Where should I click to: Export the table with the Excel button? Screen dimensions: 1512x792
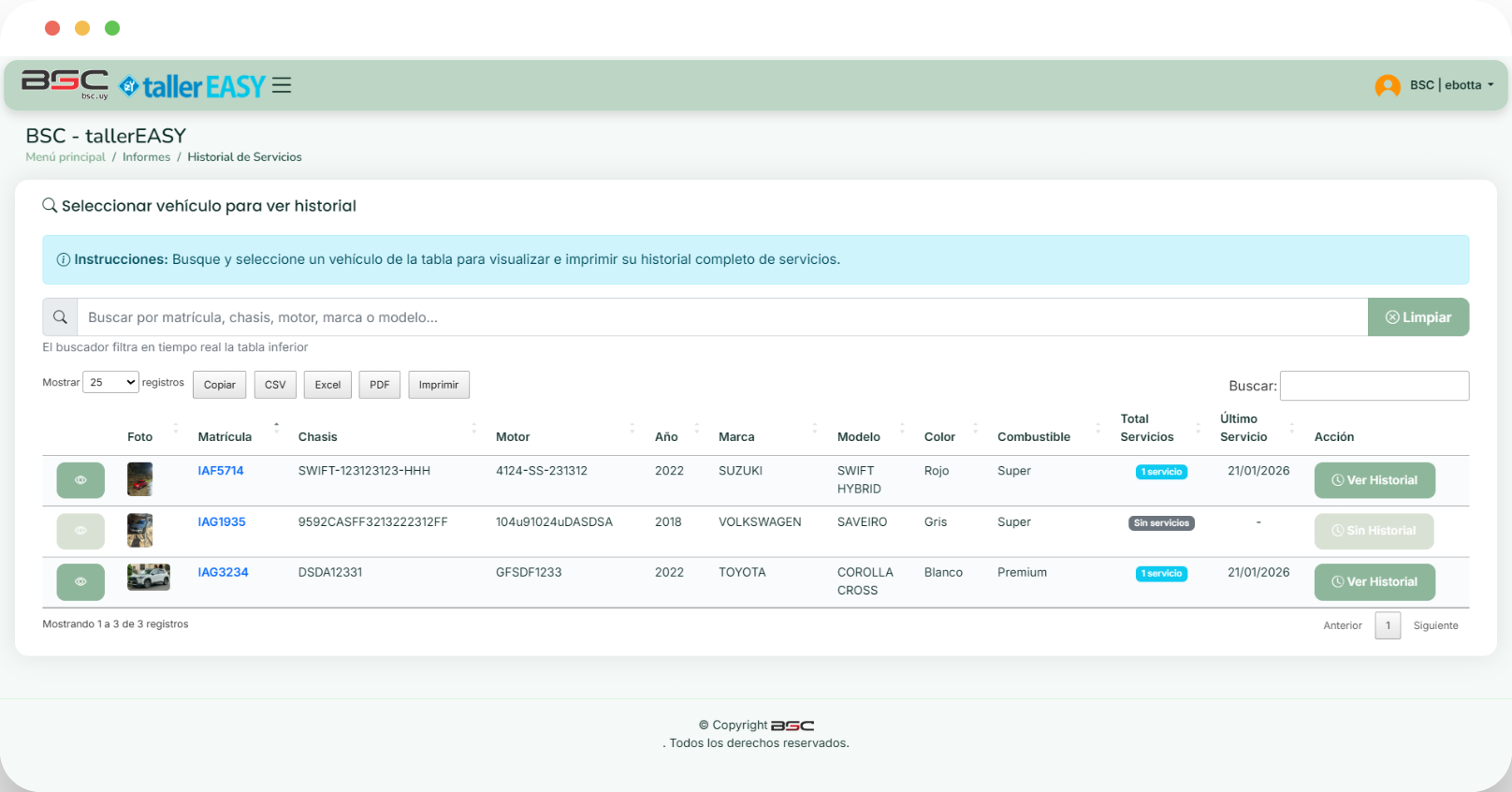(x=327, y=385)
